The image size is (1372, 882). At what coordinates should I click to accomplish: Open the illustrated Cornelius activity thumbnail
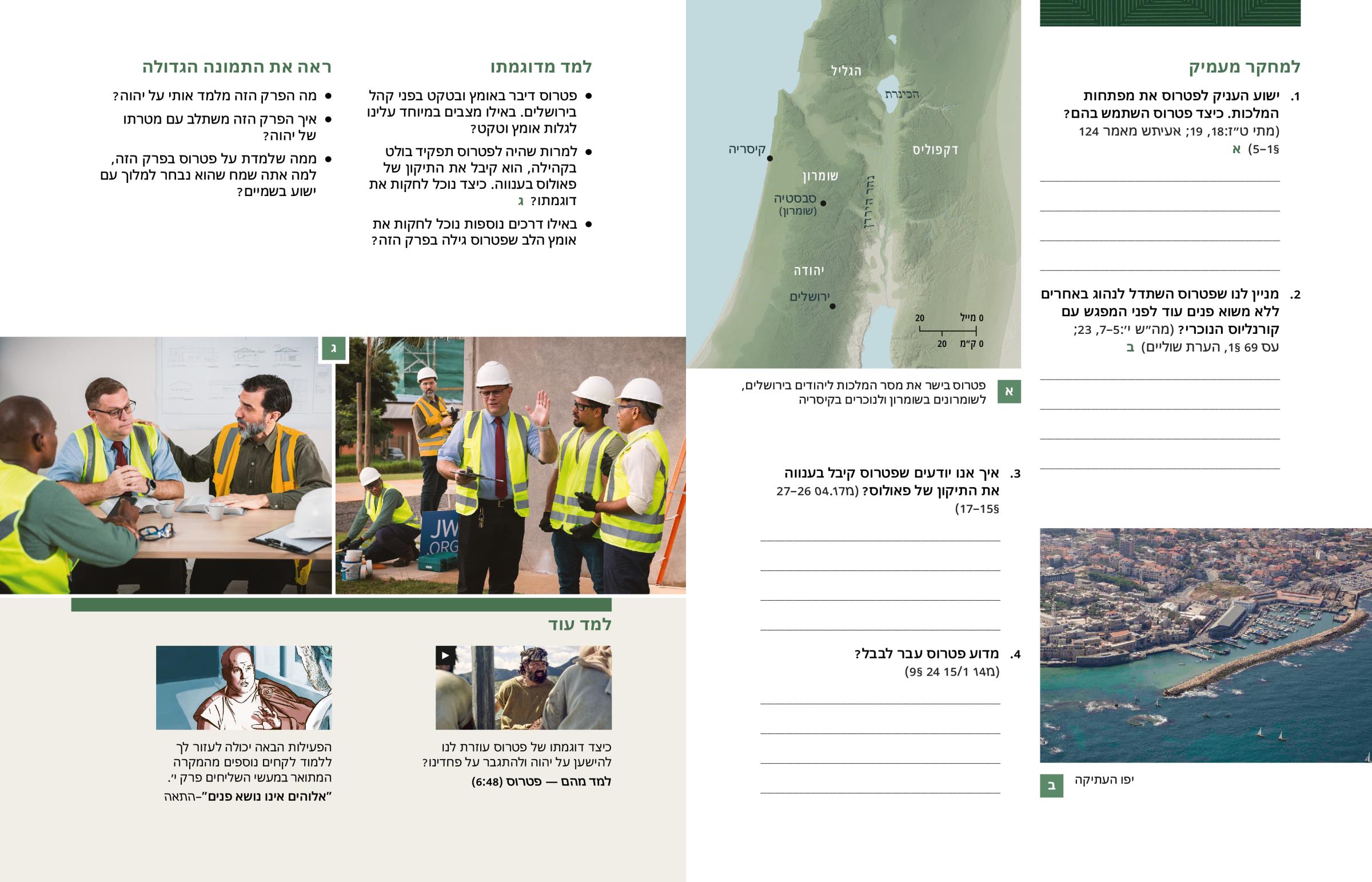pyautogui.click(x=244, y=687)
